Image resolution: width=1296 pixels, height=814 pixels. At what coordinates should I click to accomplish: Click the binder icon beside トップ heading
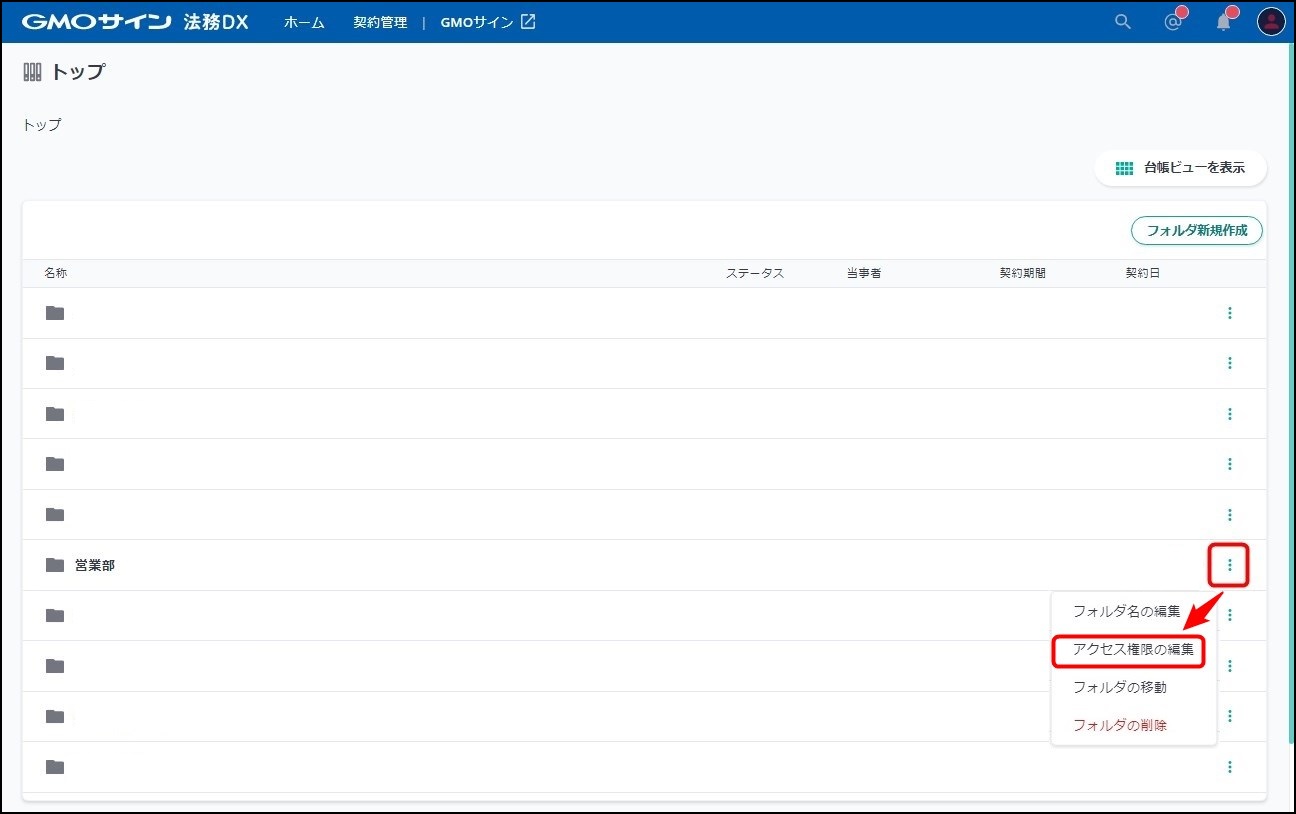tap(33, 72)
